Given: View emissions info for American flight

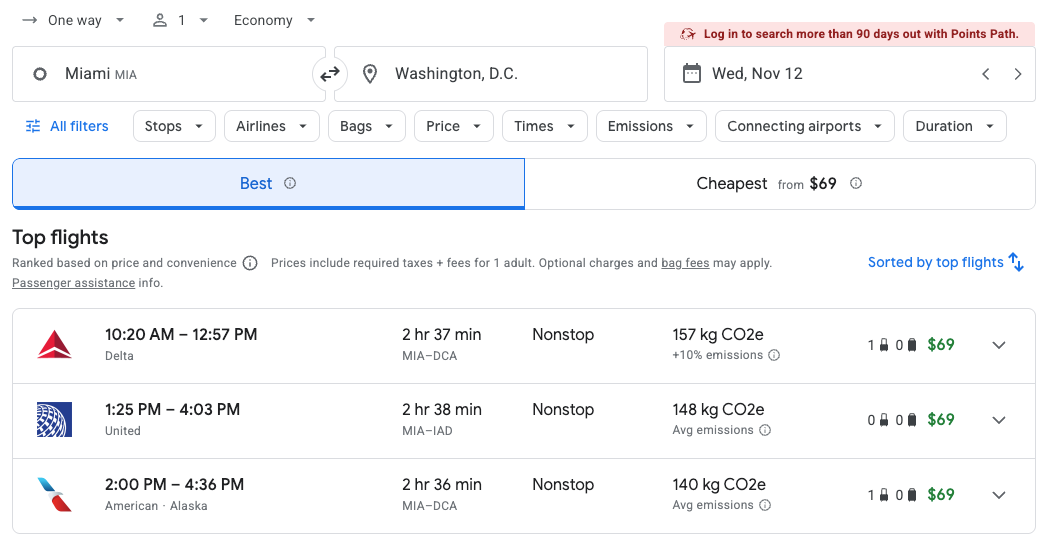Looking at the screenshot, I should click(x=765, y=505).
